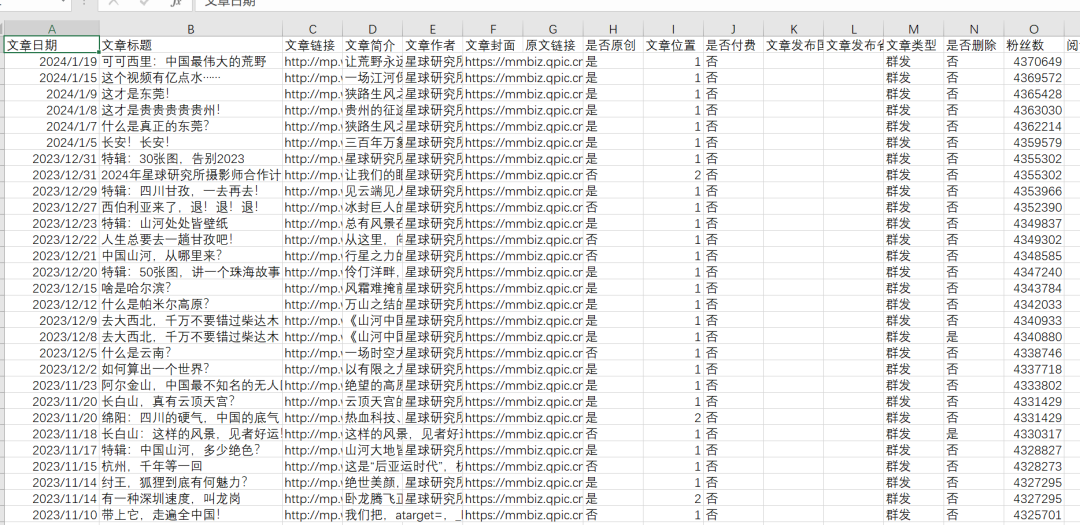Select the title 长安！长安！

191,143
